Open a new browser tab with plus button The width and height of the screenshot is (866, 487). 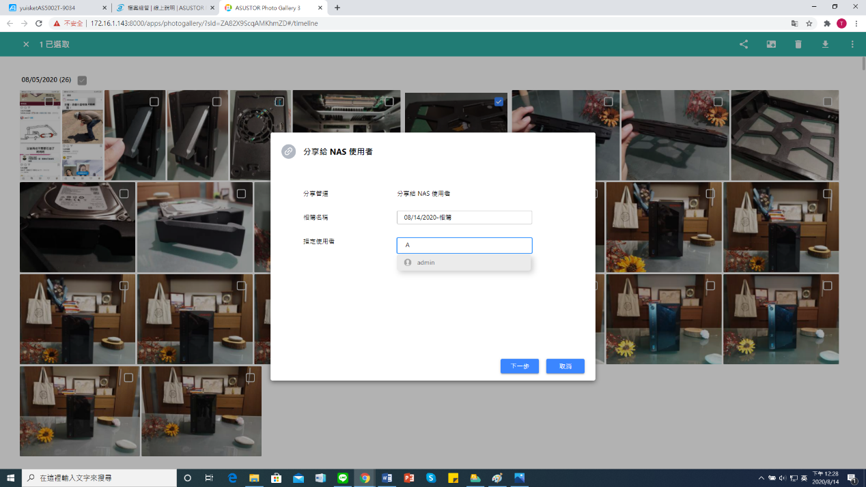337,8
